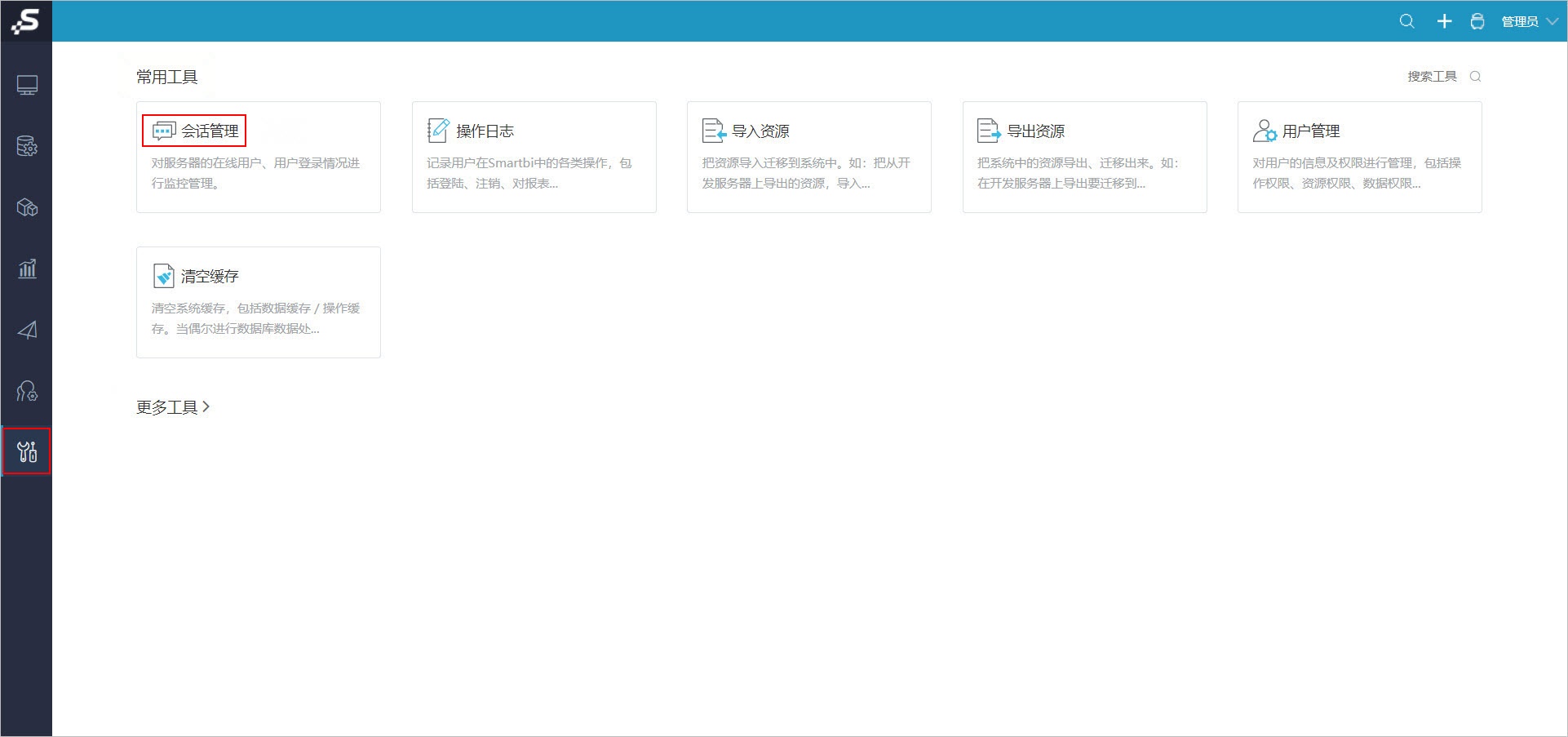Screen dimensions: 1568x737
Task: Click the 导出资源 description text
Action: click(x=1078, y=173)
